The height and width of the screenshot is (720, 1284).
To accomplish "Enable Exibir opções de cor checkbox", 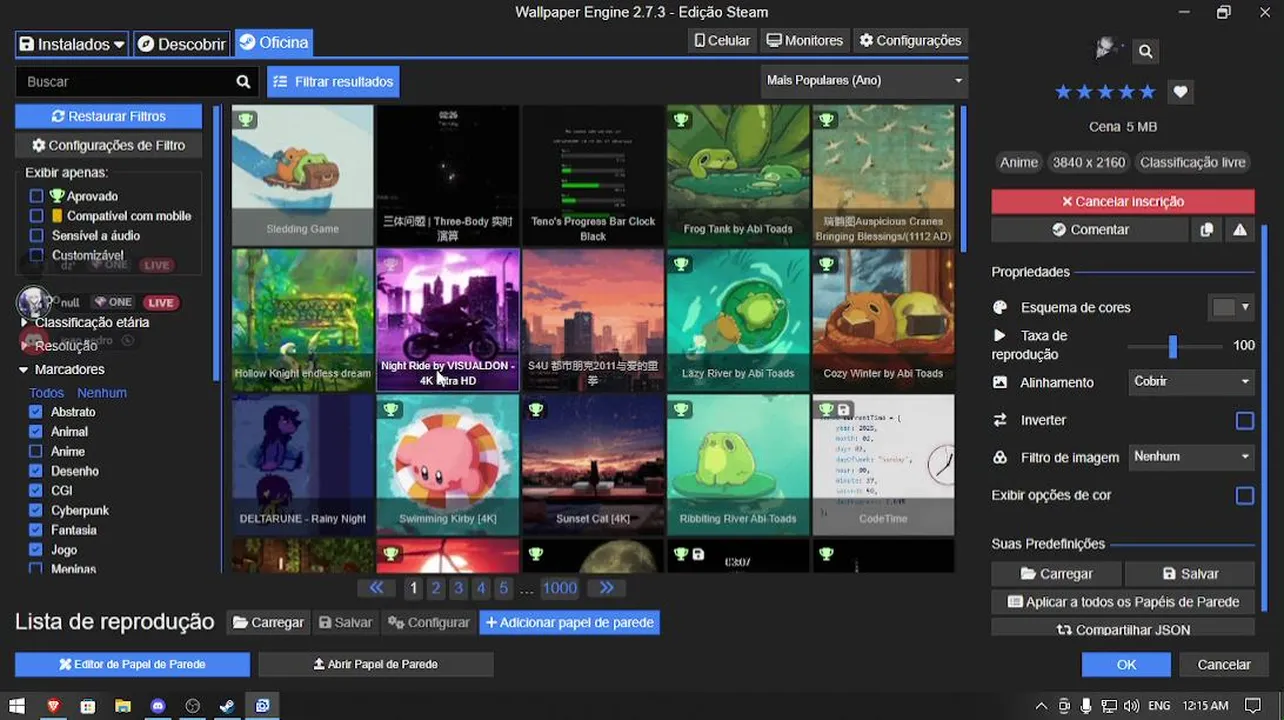I will pyautogui.click(x=1245, y=496).
